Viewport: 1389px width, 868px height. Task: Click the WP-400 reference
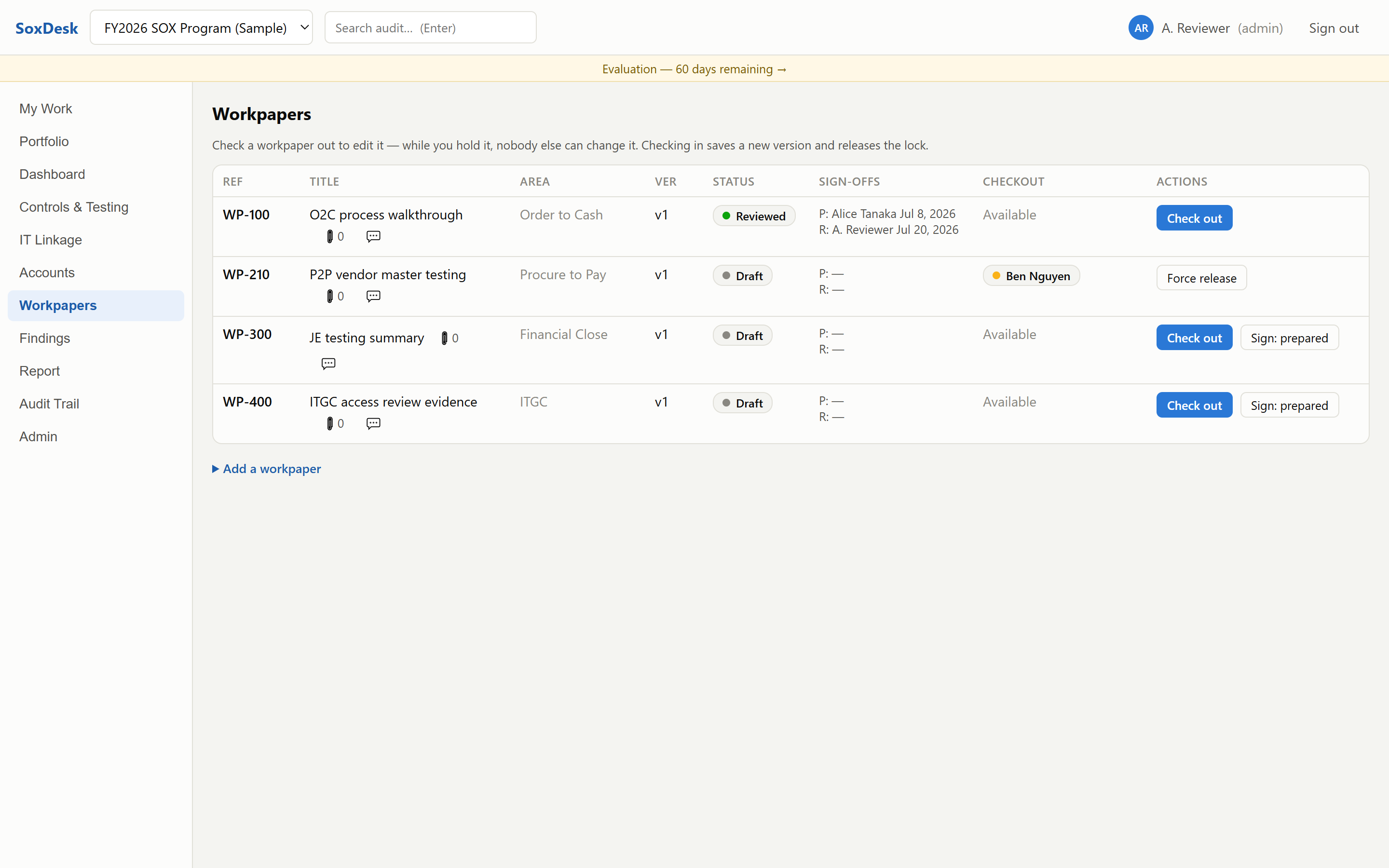[x=247, y=402]
